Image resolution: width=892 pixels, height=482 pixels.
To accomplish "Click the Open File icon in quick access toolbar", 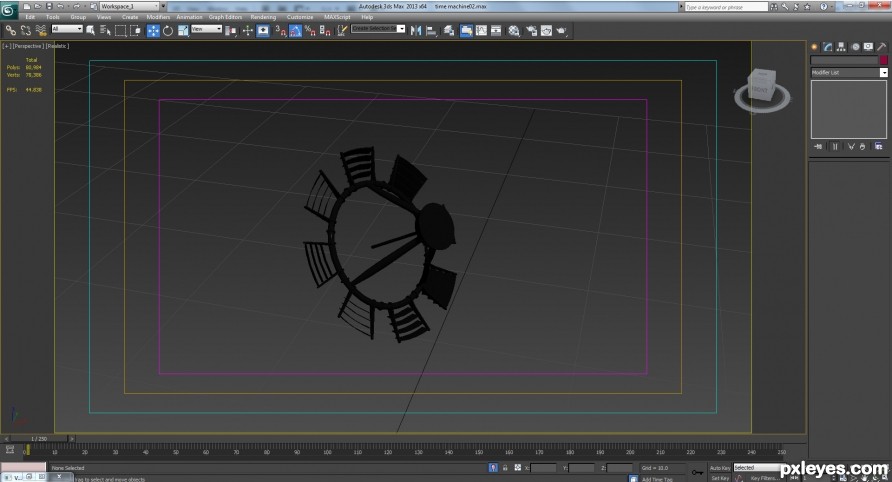I will pos(38,6).
